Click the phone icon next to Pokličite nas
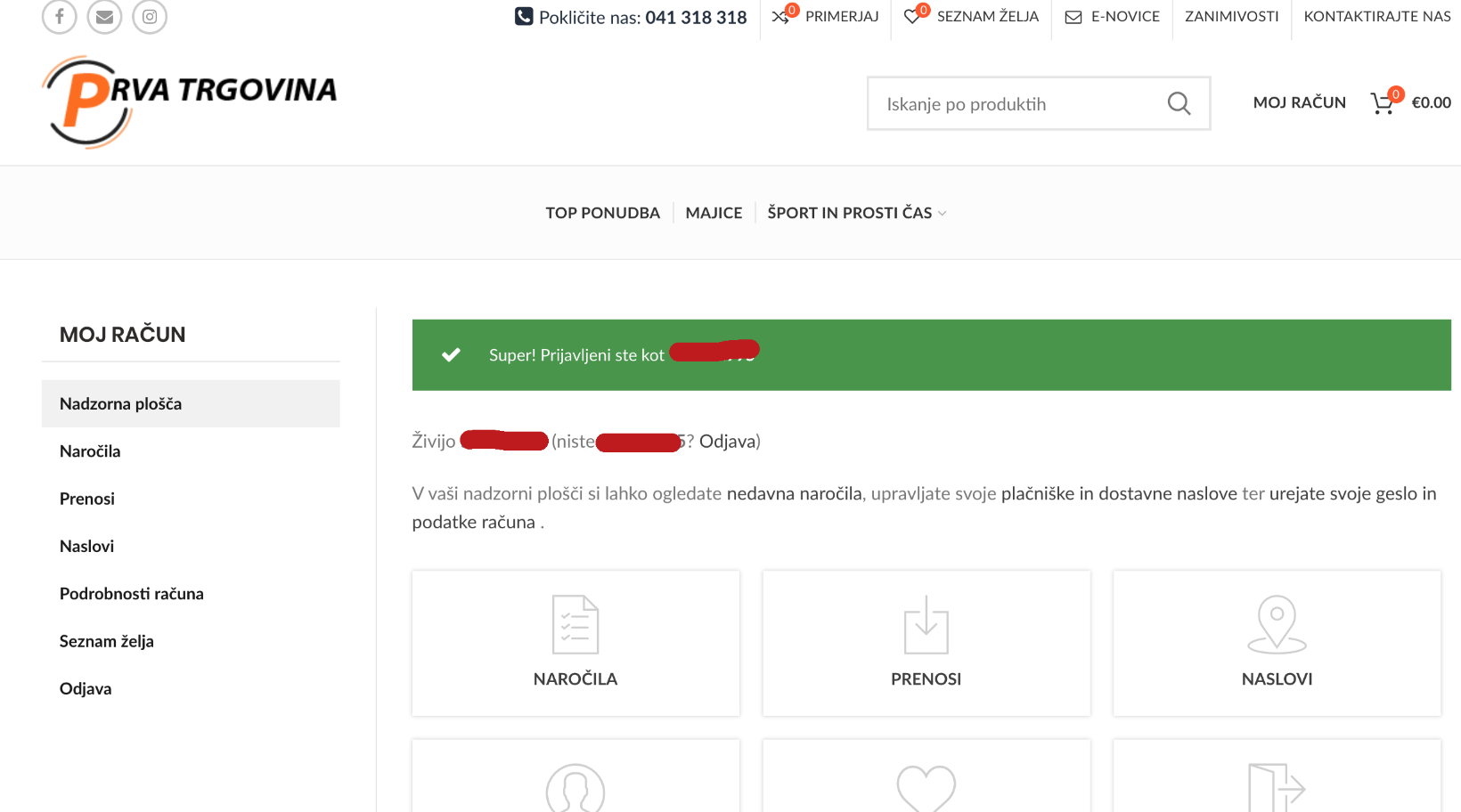Image resolution: width=1461 pixels, height=812 pixels. pyautogui.click(x=524, y=16)
